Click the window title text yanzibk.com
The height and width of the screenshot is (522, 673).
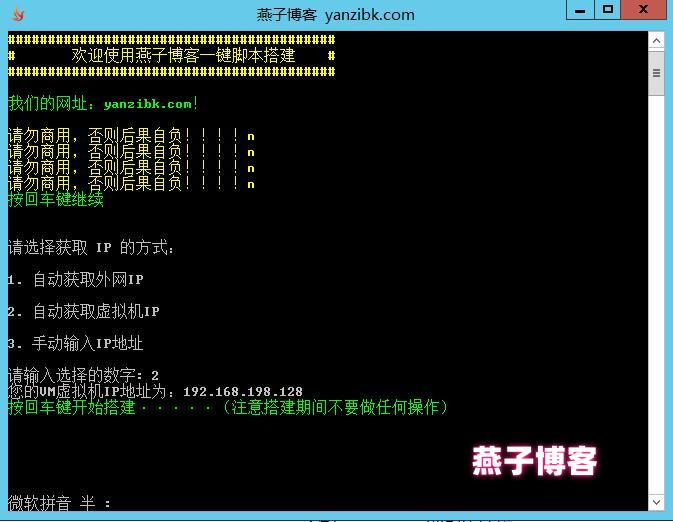pyautogui.click(x=370, y=15)
